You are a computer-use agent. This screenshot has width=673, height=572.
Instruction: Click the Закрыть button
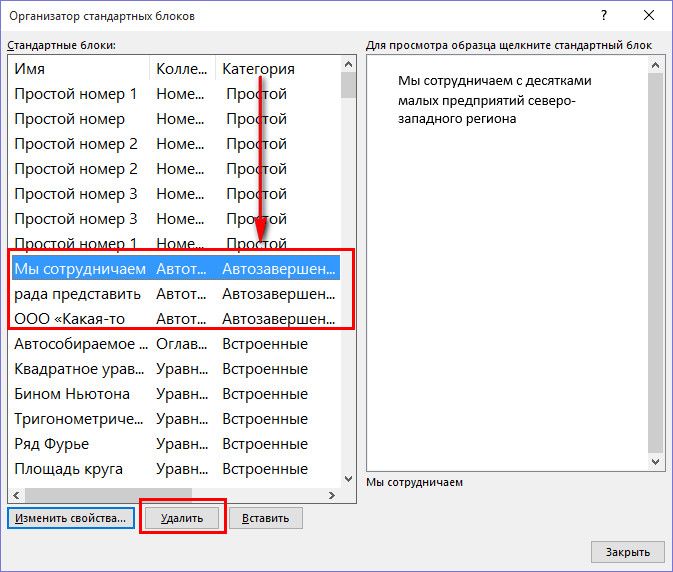627,551
